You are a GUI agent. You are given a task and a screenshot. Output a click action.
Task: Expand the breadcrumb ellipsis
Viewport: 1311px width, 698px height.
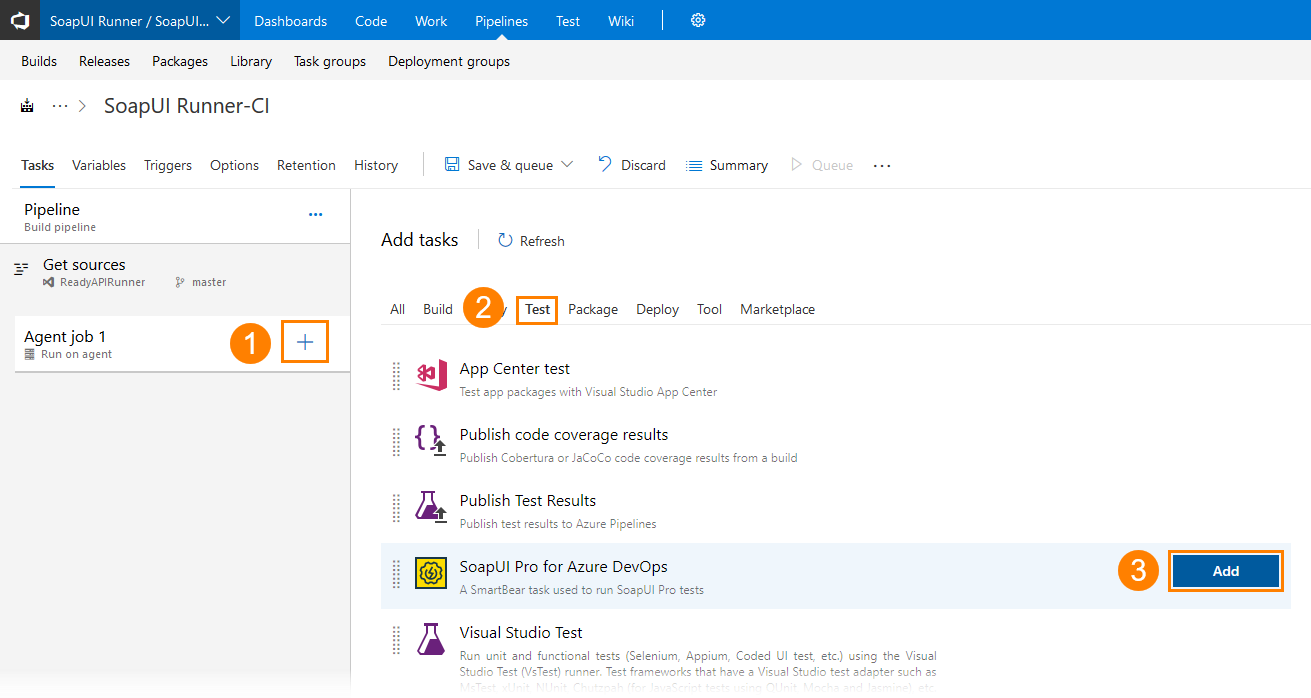coord(60,106)
